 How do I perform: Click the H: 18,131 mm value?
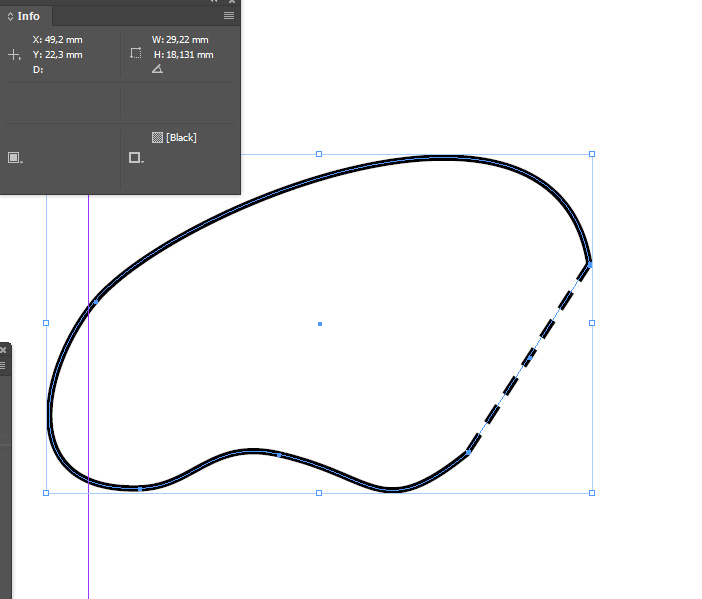coord(184,55)
